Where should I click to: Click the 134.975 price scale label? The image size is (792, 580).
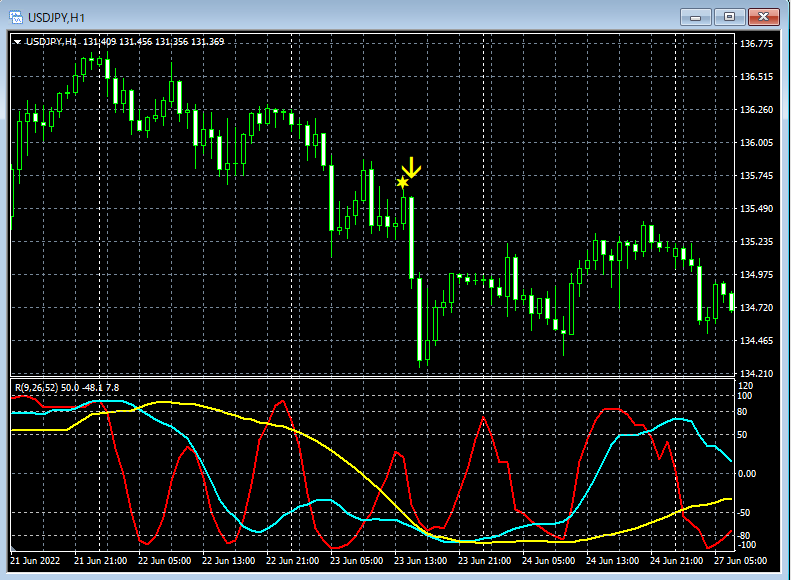756,274
